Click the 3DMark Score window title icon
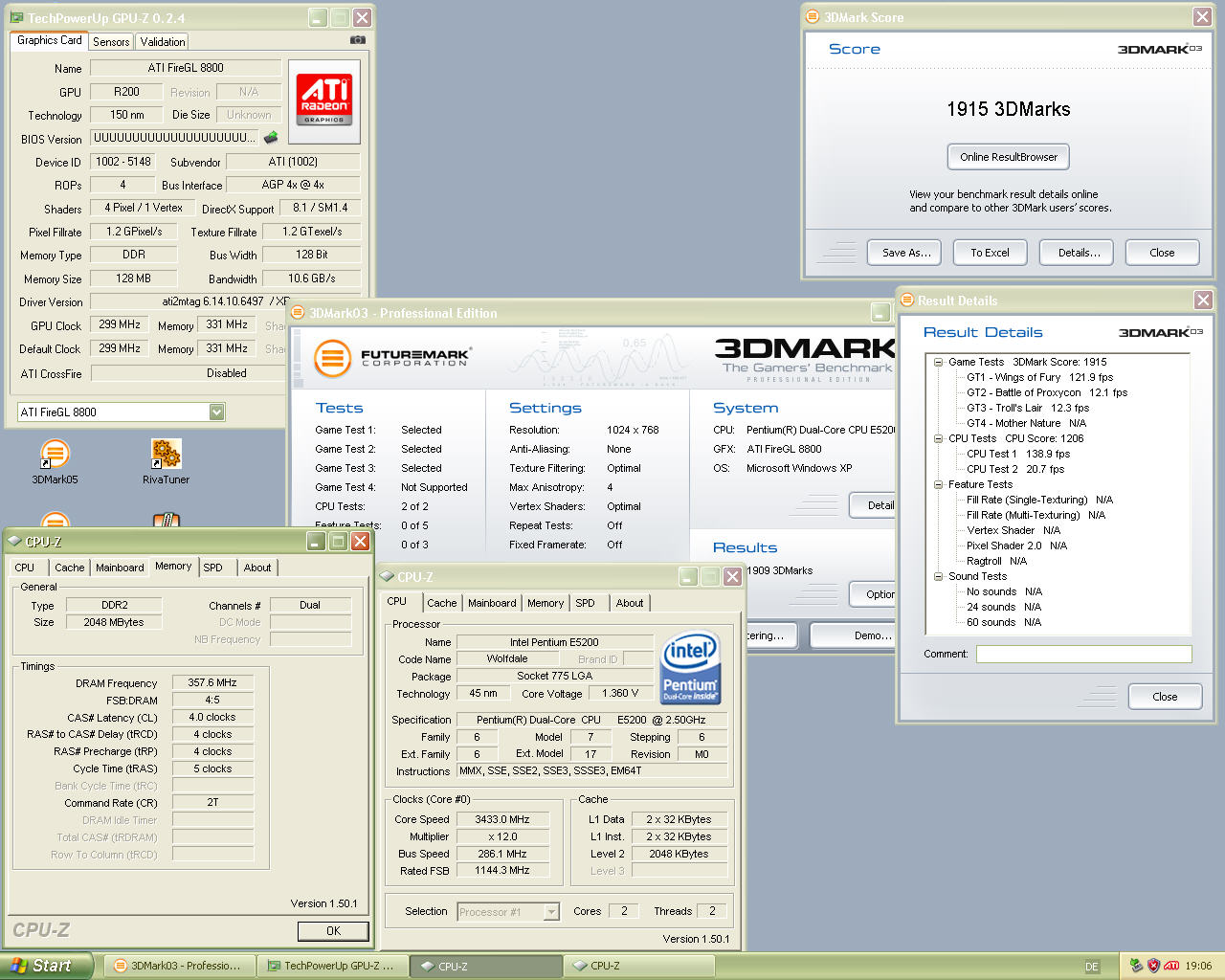Screen dimensions: 1225x980 tap(813, 16)
